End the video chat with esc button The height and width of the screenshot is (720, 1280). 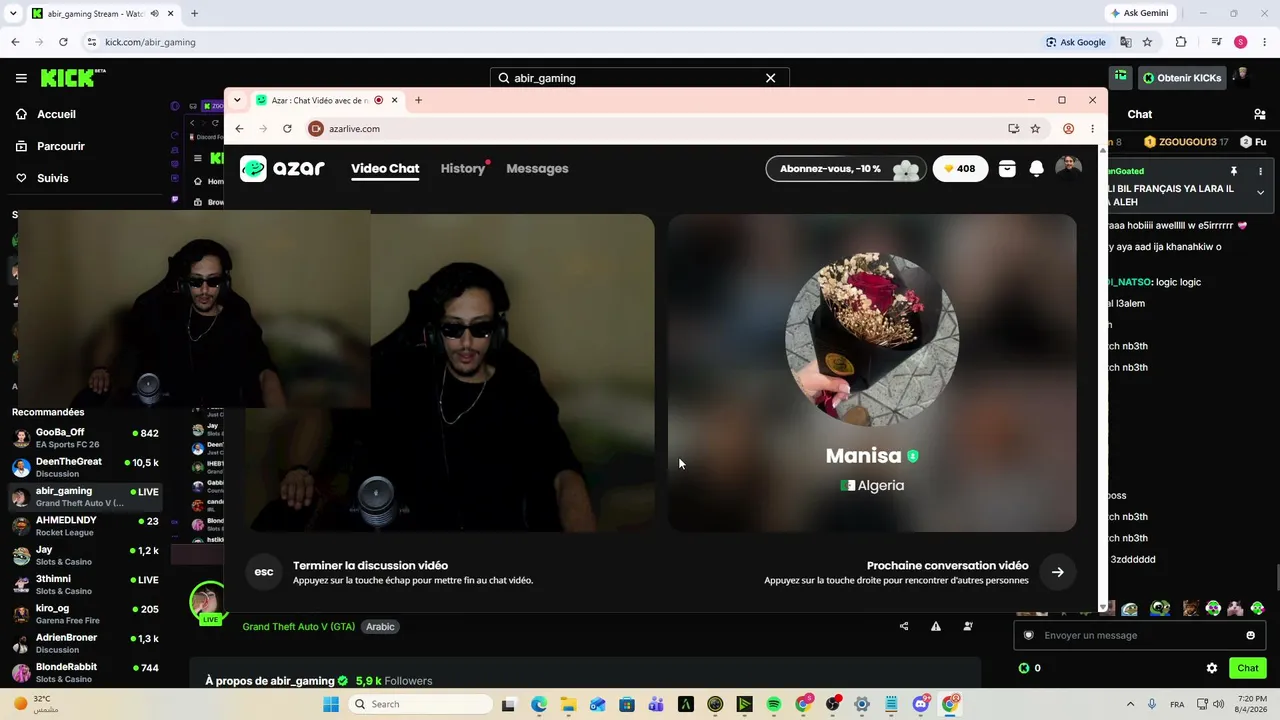264,572
